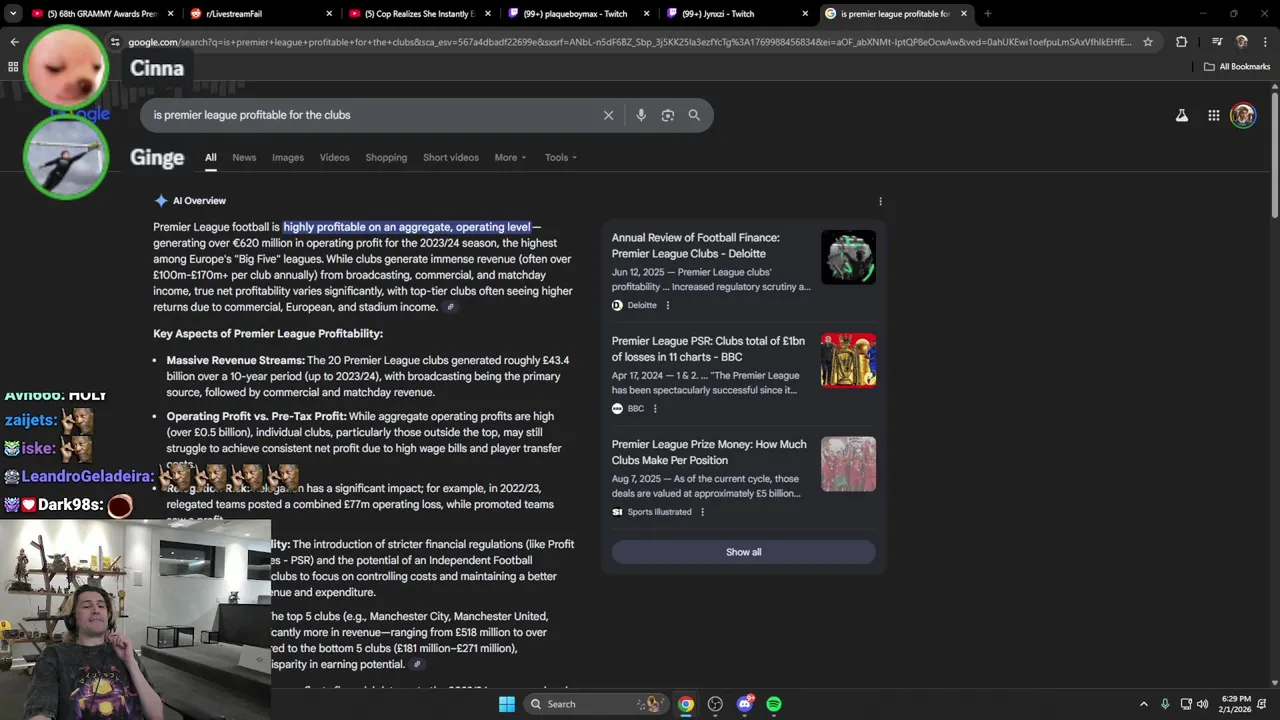Open the volume control in system tray

1202,704
